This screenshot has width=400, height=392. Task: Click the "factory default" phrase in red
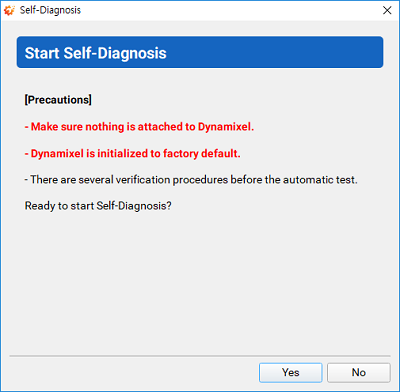(202, 153)
